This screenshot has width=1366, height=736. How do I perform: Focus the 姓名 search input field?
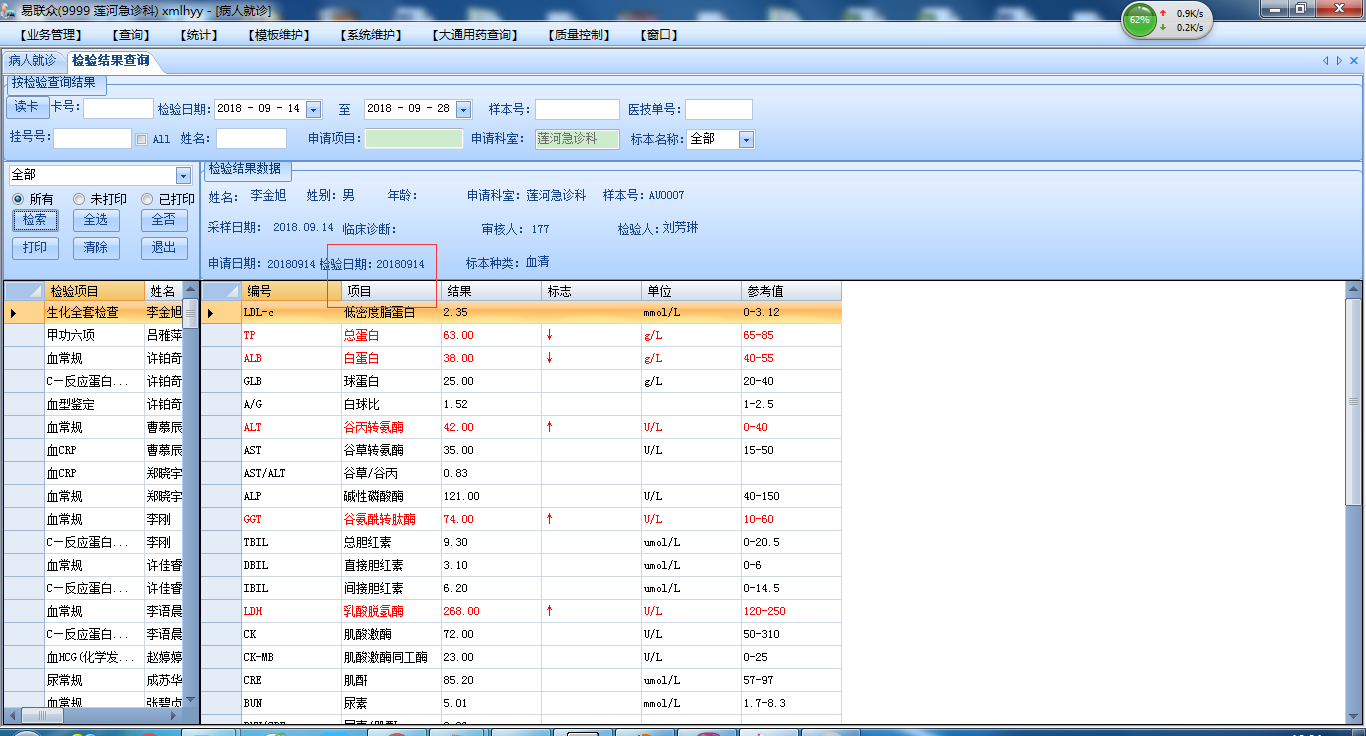(251, 139)
